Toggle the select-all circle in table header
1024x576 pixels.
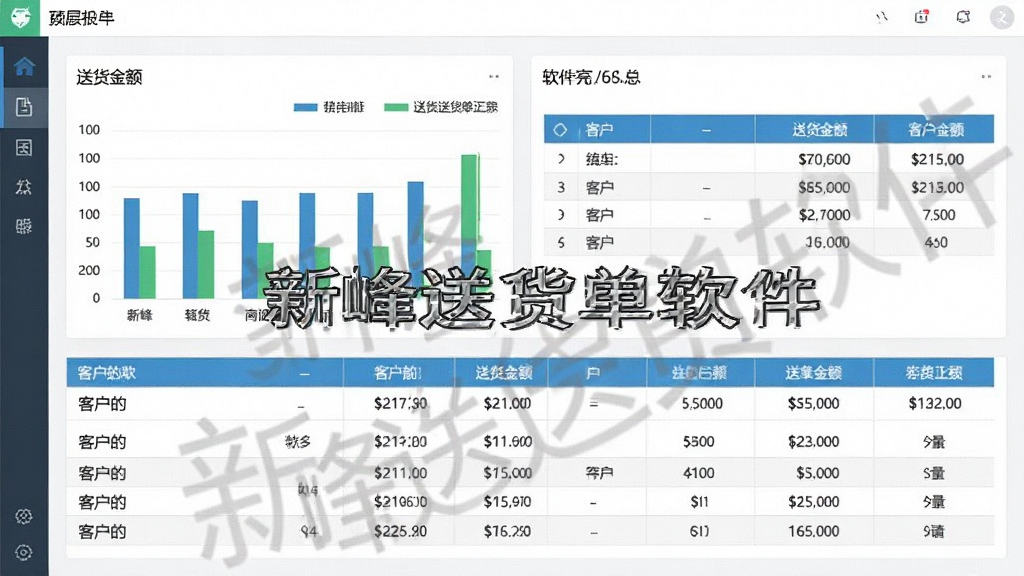tap(560, 130)
